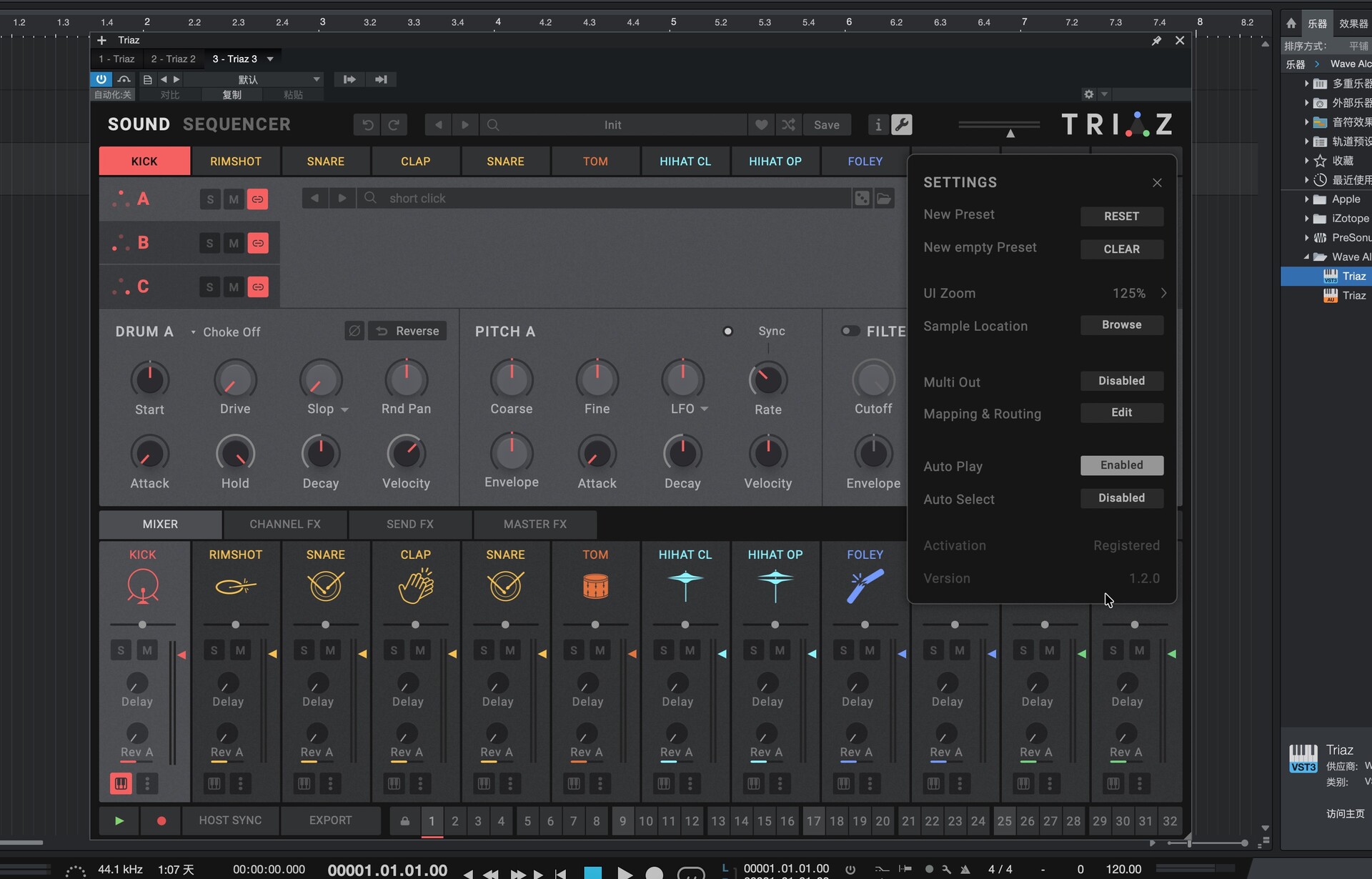Toggle link button on layer C
This screenshot has height=879, width=1372.
click(x=257, y=287)
